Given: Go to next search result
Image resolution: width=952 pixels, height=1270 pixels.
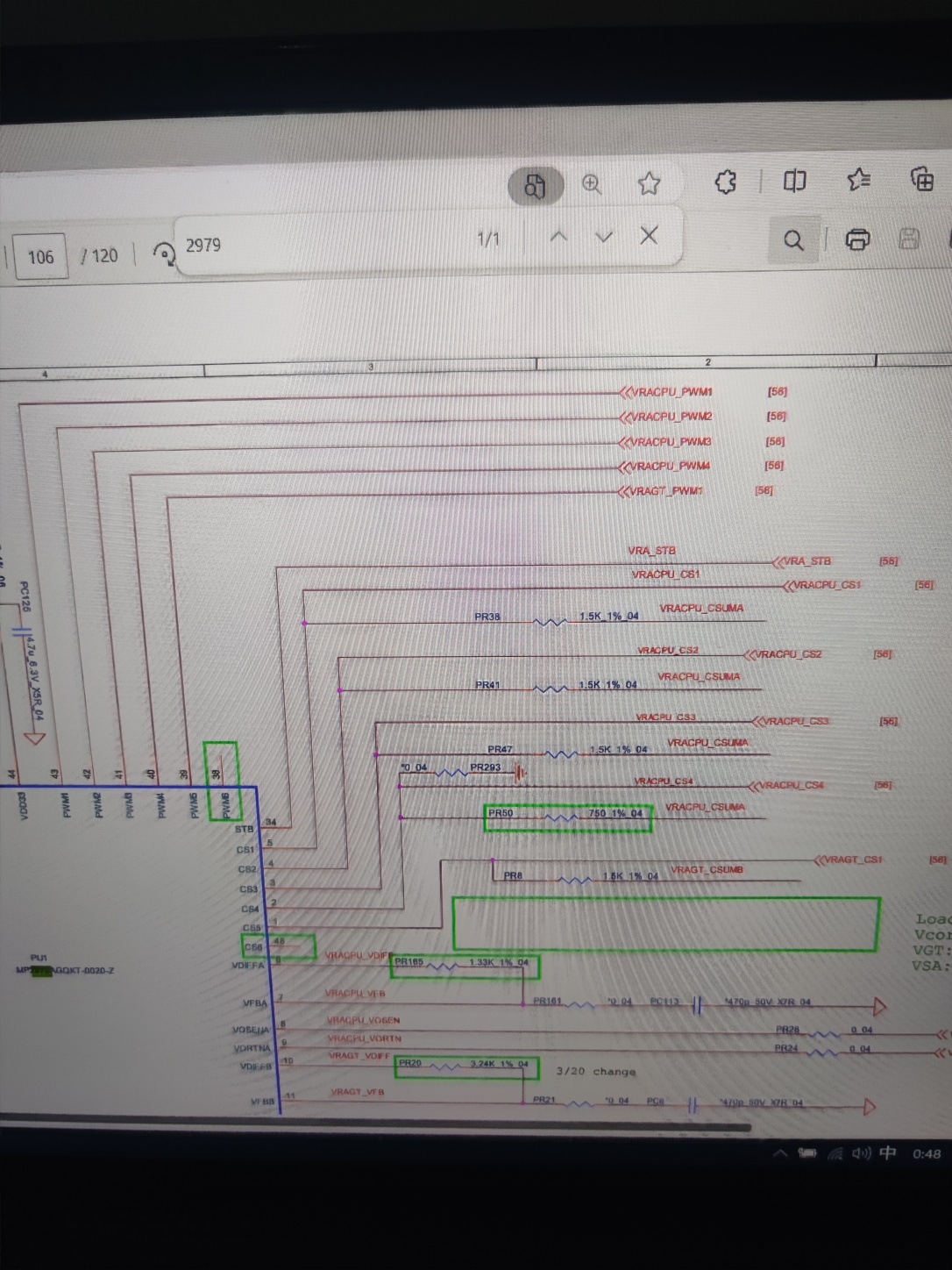Looking at the screenshot, I should 604,236.
